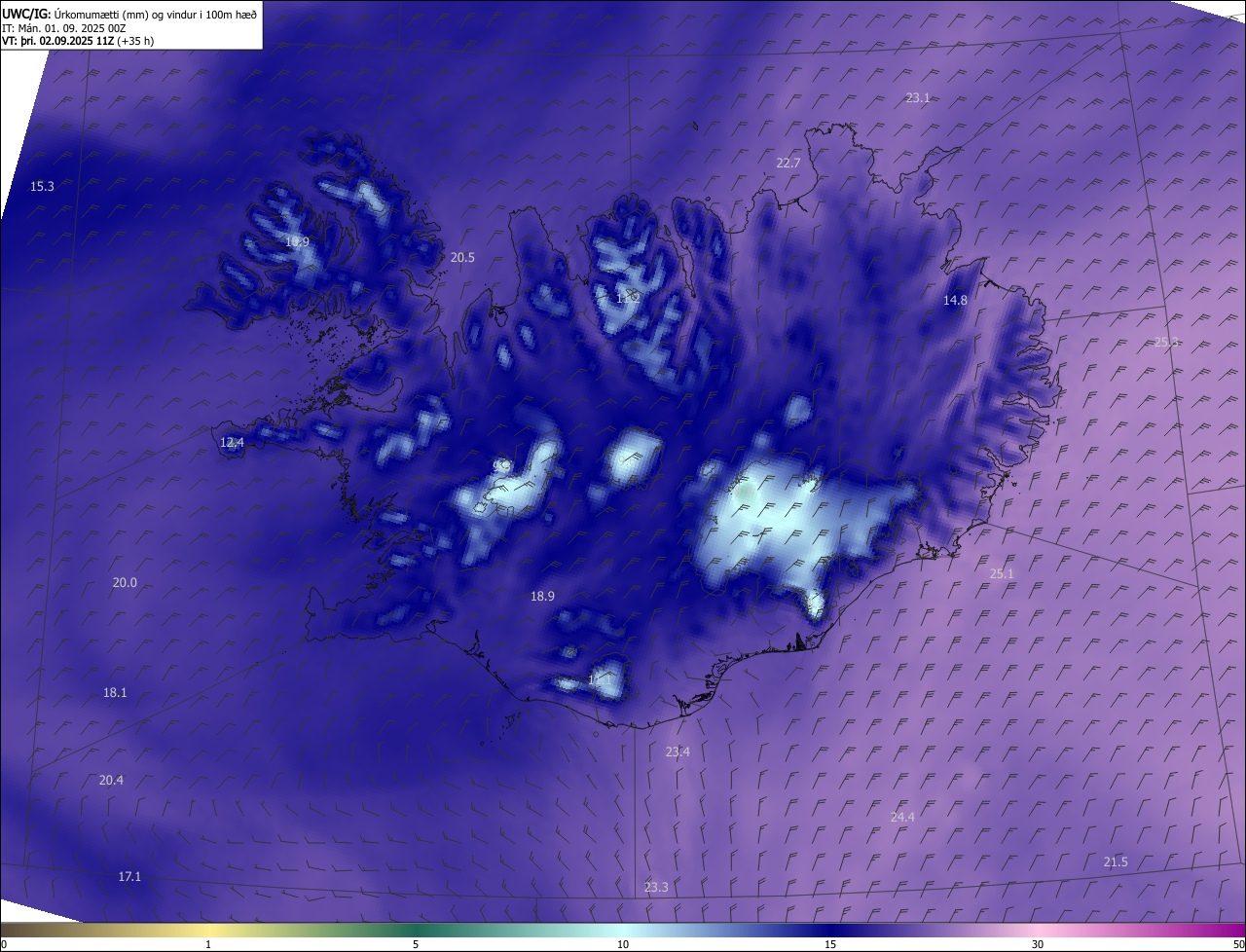Click the map value 25.1
The height and width of the screenshot is (952, 1246).
tap(1002, 573)
